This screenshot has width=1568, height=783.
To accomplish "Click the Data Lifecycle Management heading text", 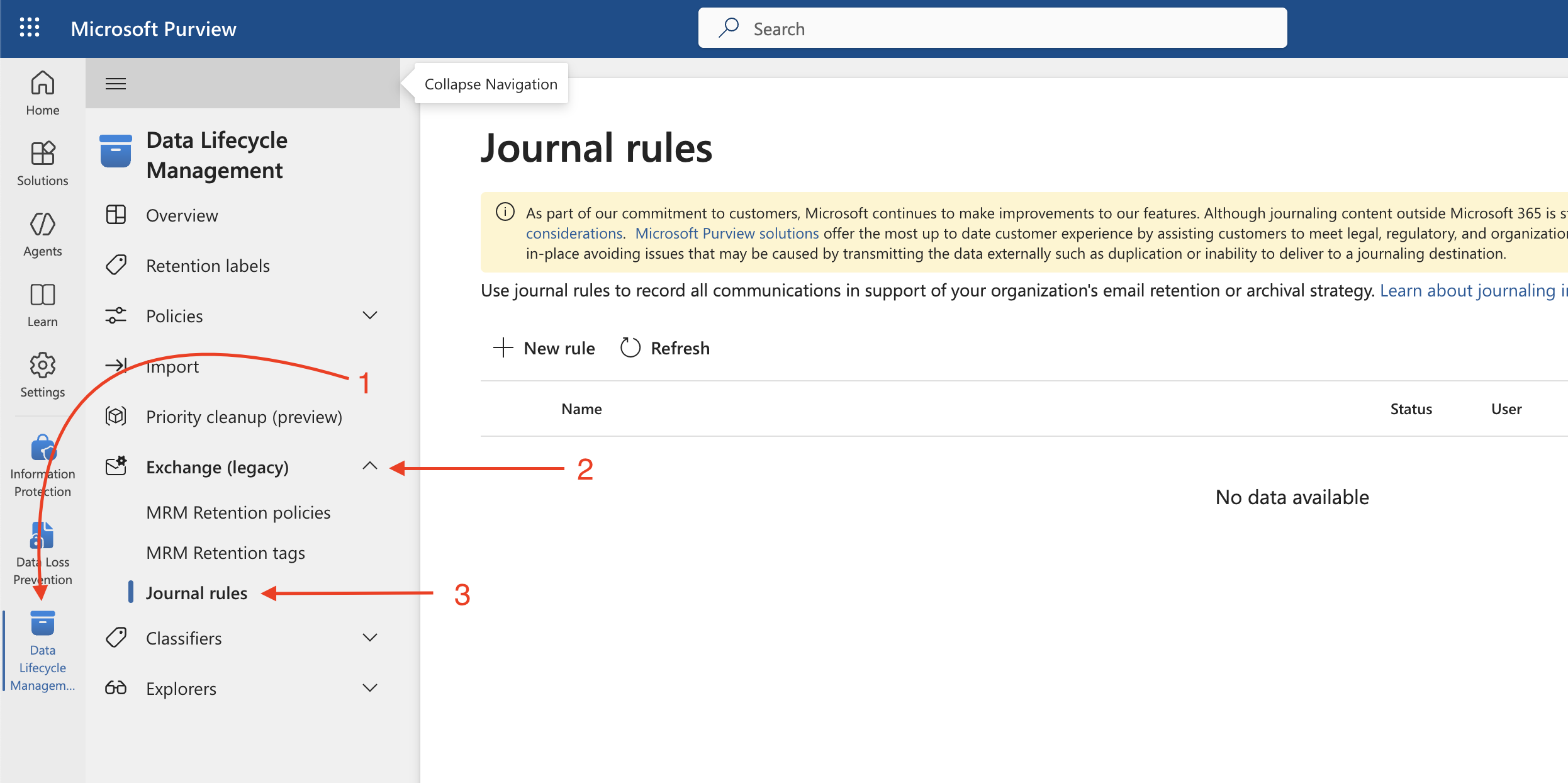I will click(216, 155).
